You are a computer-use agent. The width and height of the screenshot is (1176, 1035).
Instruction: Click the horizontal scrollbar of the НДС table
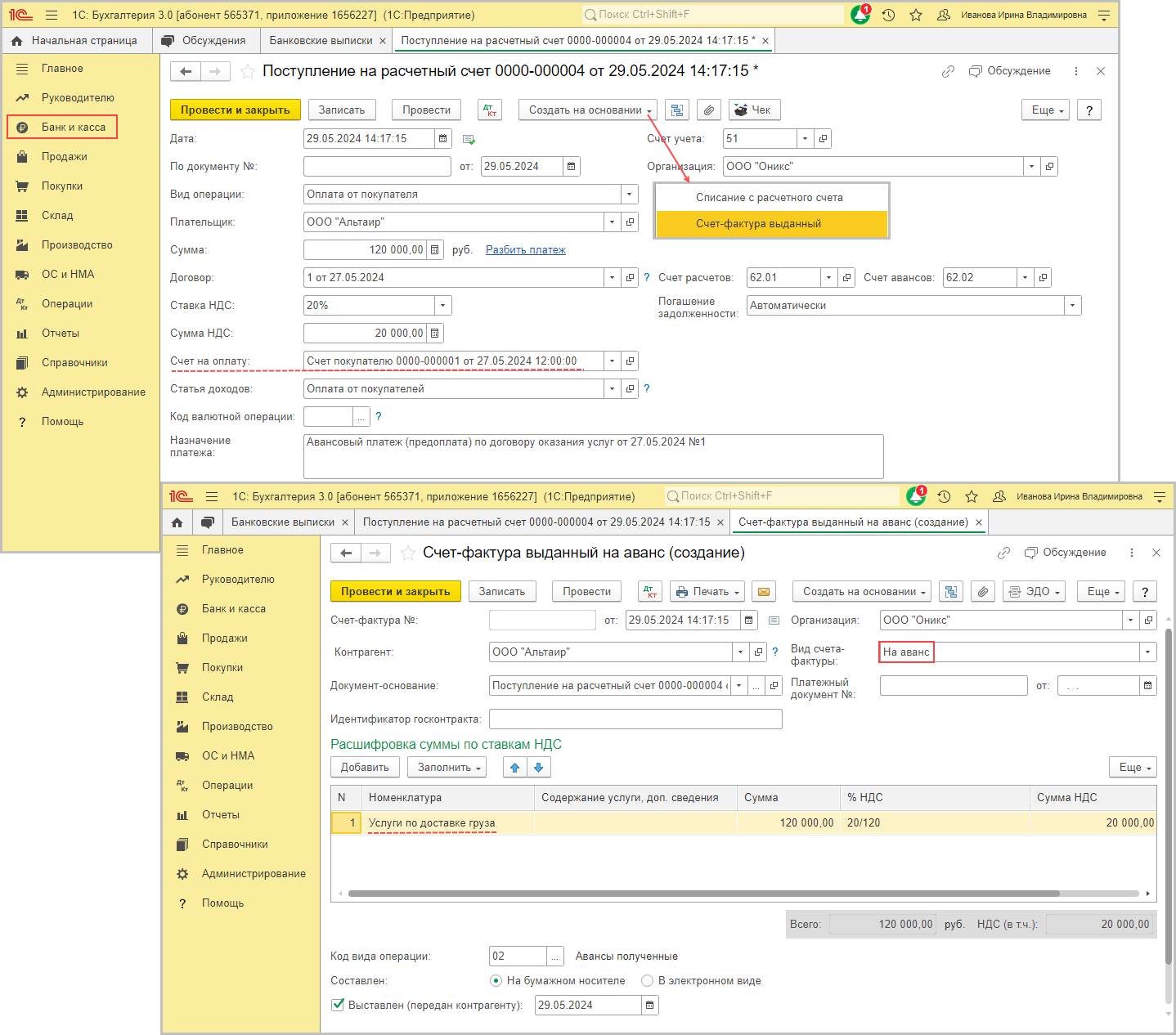[x=703, y=894]
